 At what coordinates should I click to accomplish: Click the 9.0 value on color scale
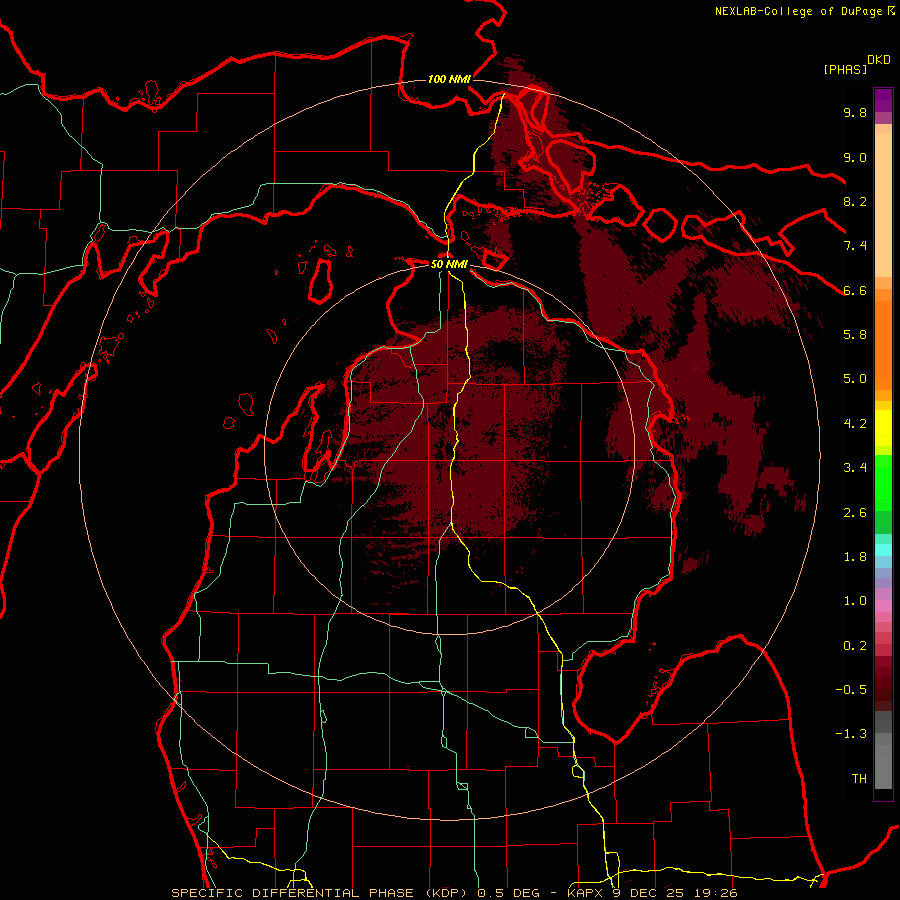(x=855, y=157)
